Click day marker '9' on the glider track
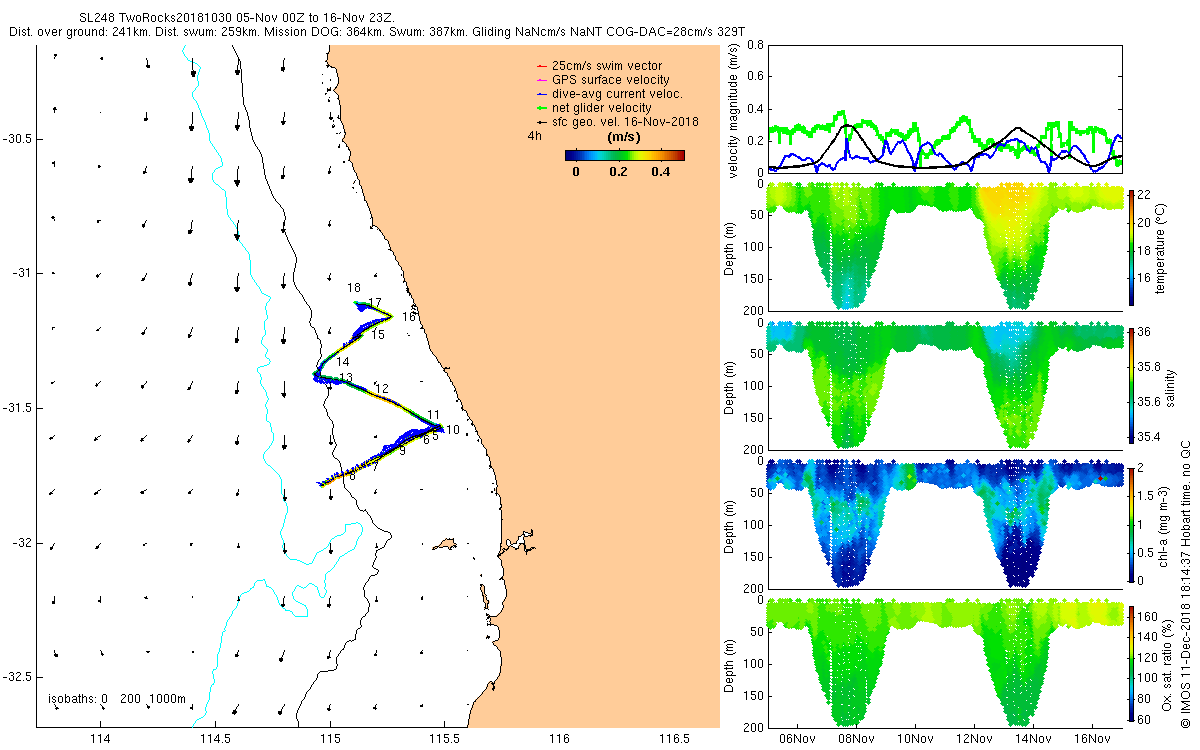 (x=402, y=451)
